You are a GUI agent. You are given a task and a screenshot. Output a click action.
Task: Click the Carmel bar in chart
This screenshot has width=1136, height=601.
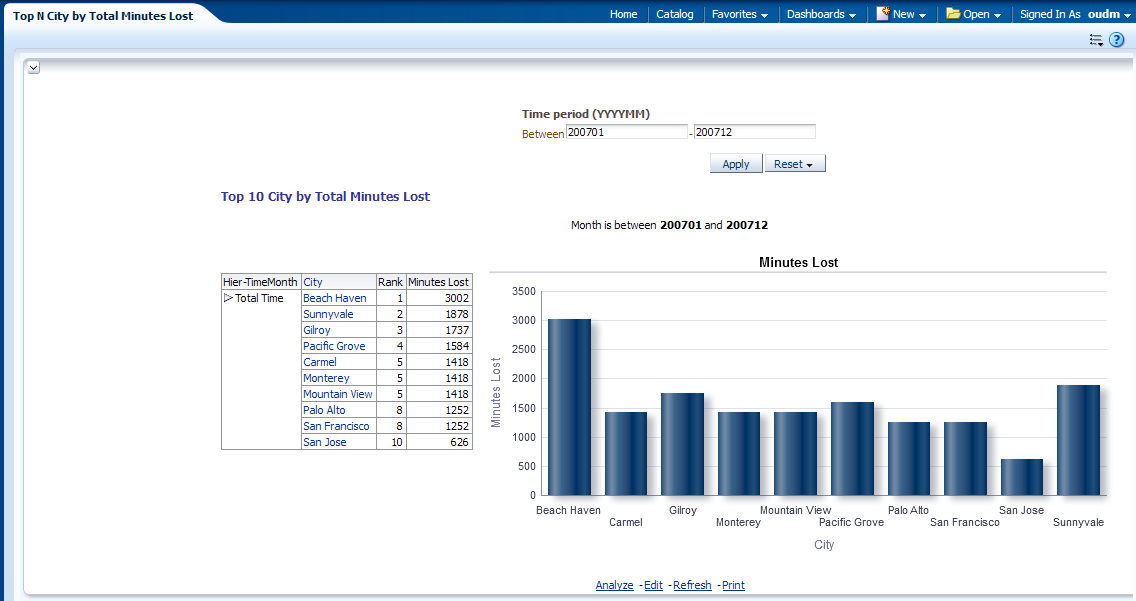point(626,453)
